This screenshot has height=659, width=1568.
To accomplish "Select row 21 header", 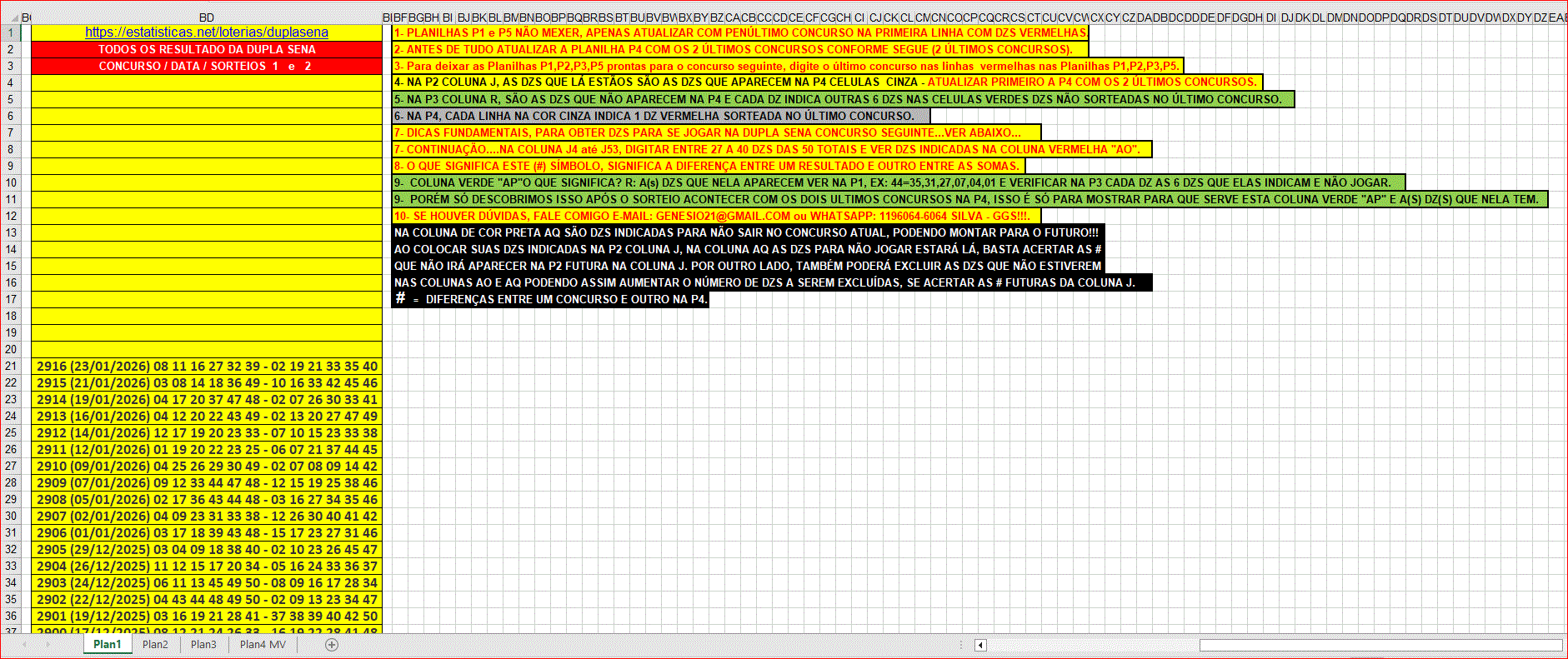I will pos(11,367).
